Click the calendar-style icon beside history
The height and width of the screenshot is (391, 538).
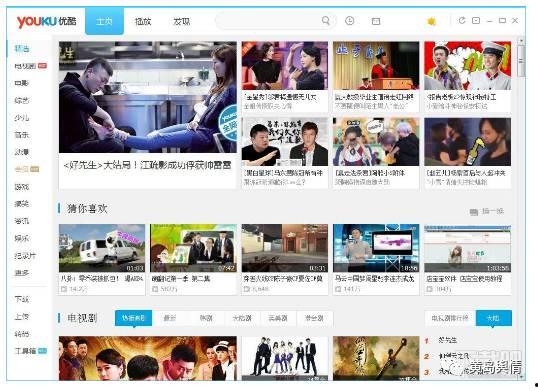coord(376,21)
